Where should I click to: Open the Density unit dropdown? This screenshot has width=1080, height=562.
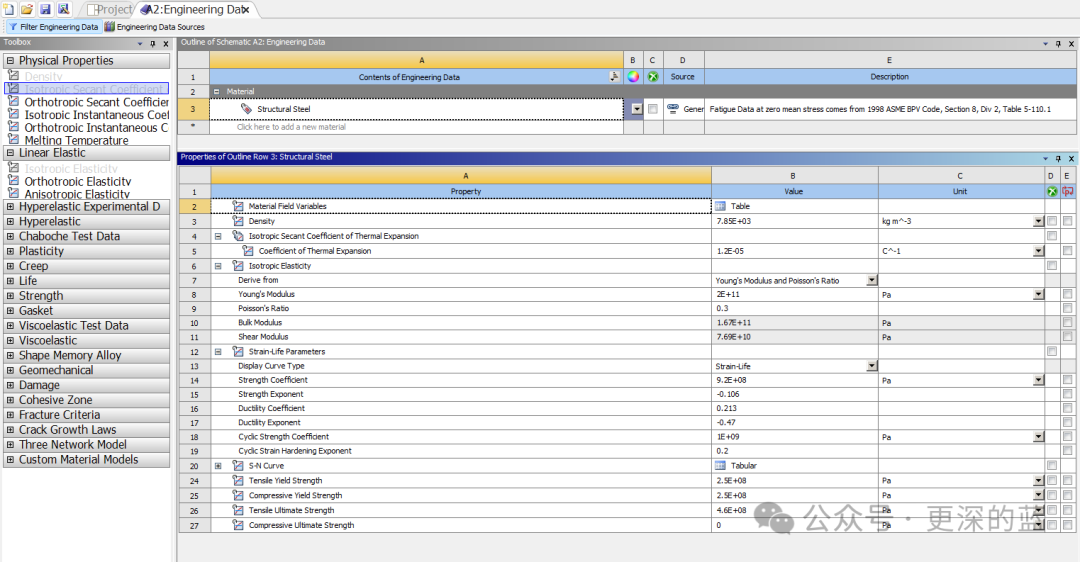tap(1038, 221)
